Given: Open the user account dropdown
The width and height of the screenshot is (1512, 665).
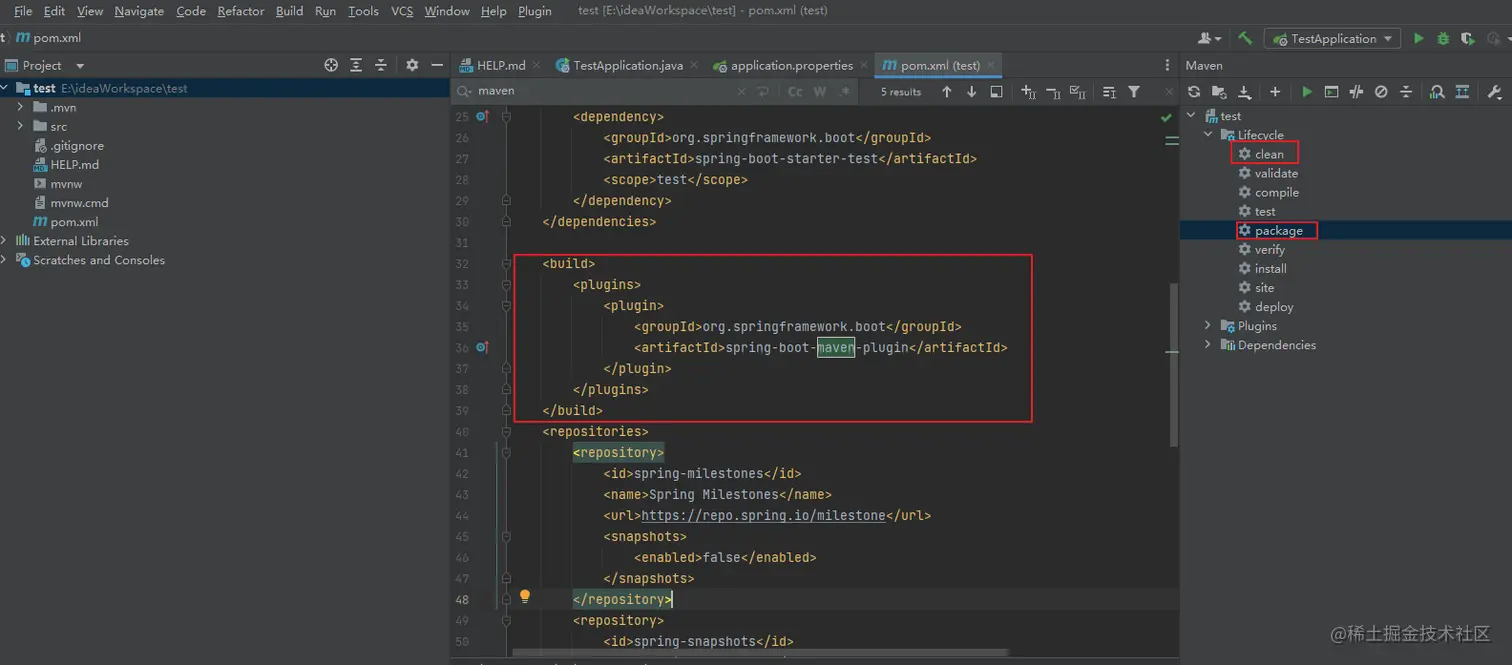Looking at the screenshot, I should [1210, 38].
